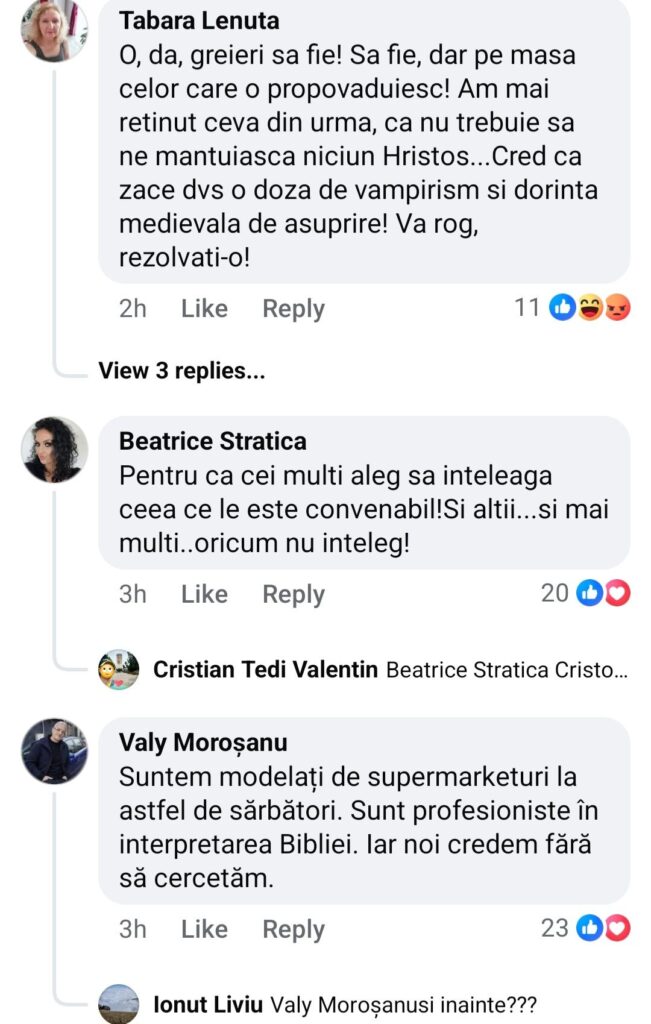Like Beatrice Stratica's comment
The width and height of the screenshot is (651, 1024).
tap(204, 594)
